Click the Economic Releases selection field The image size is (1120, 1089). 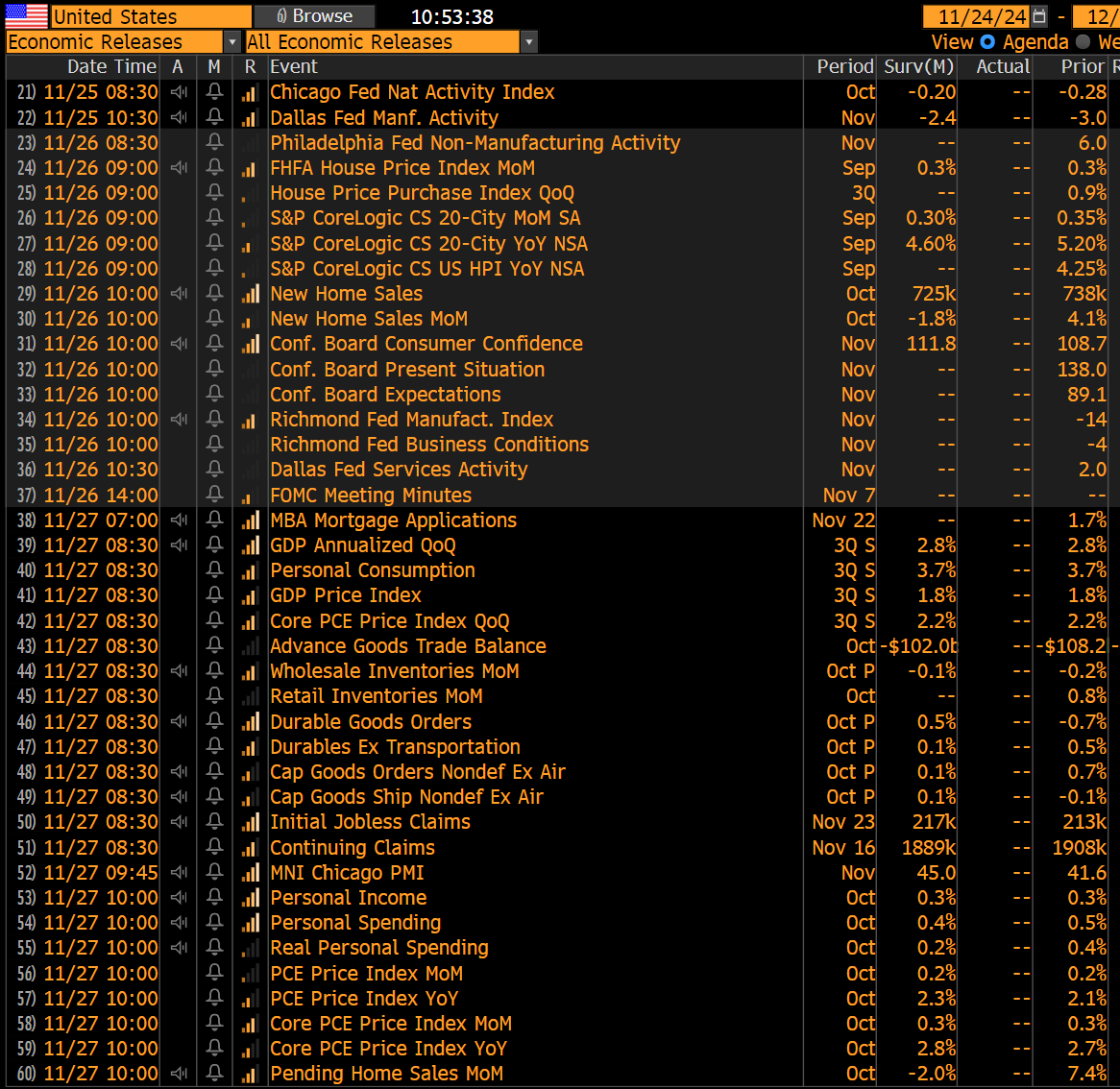[114, 42]
